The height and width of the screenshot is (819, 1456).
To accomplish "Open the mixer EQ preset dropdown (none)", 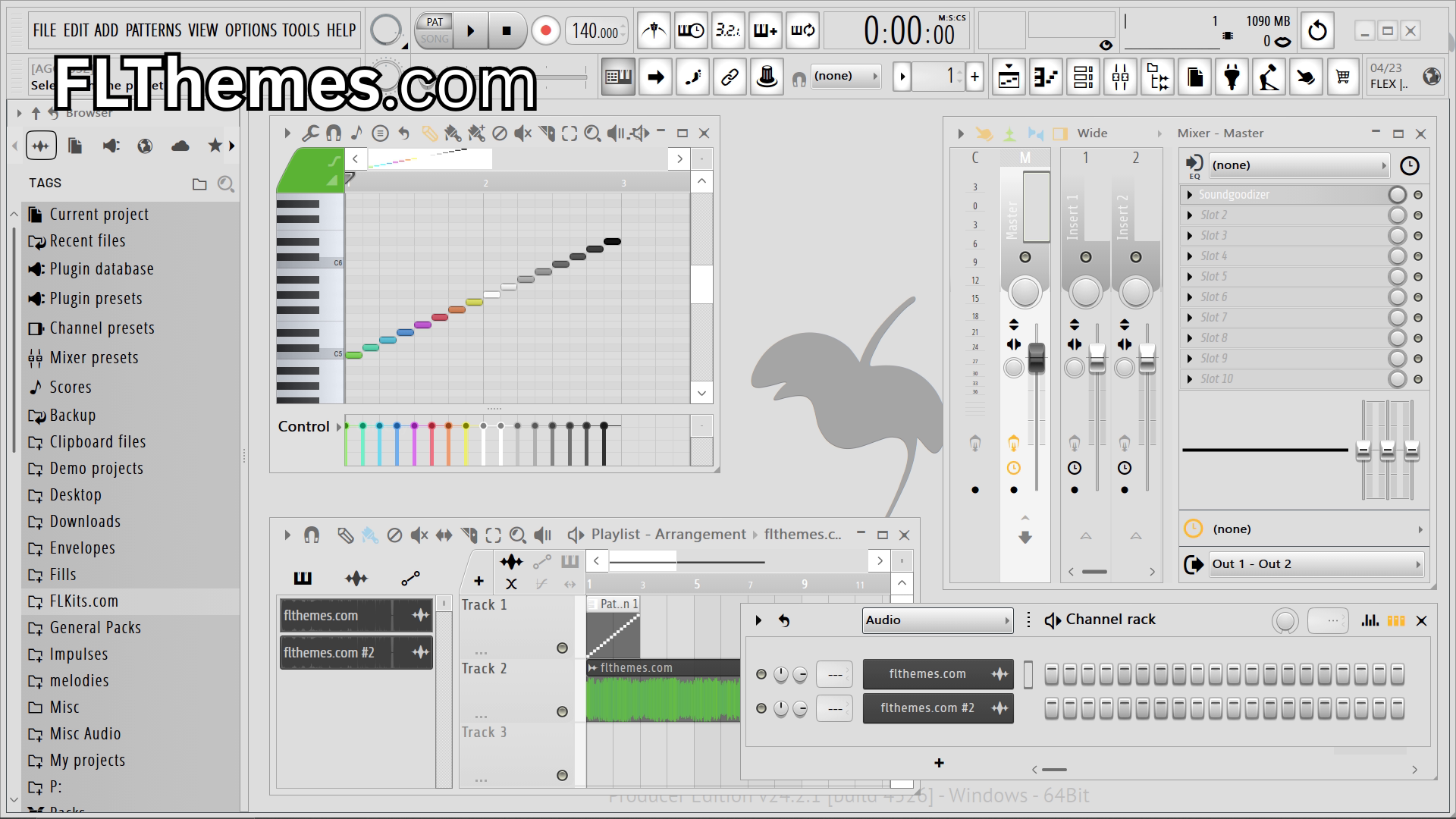I will click(x=1300, y=165).
